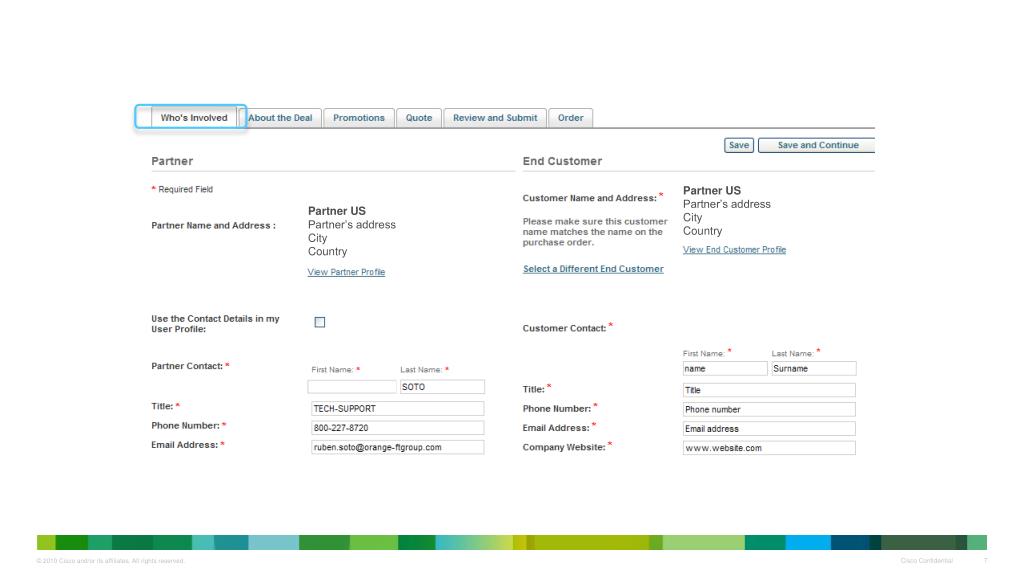Viewport: 1024px width, 576px height.
Task: Click Partner Phone Number field 800-227-8720
Action: point(397,428)
